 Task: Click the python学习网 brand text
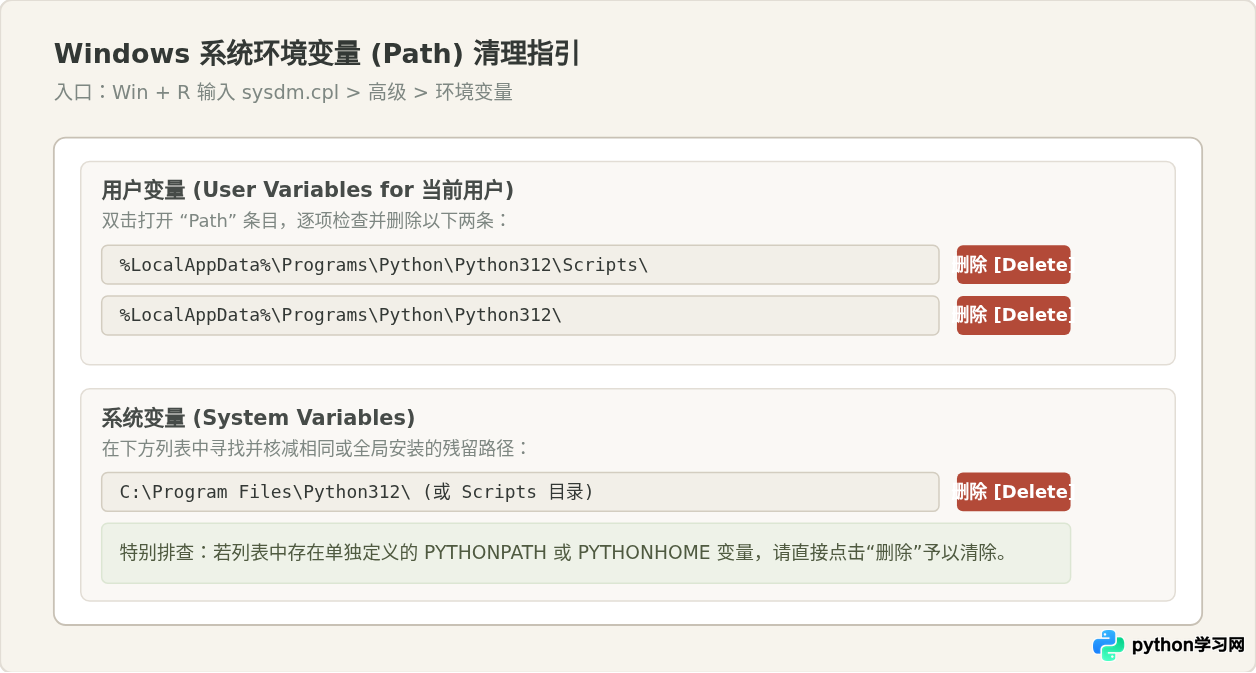[x=1188, y=645]
